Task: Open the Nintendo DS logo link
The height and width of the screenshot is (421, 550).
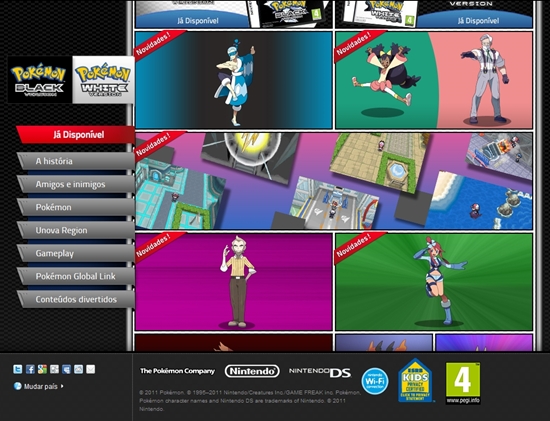Action: click(320, 372)
